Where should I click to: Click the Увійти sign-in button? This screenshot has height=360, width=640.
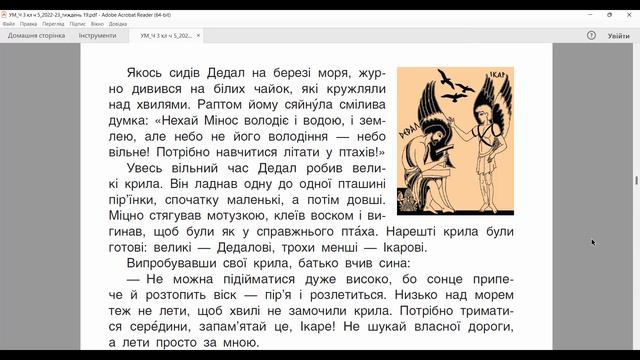pos(618,36)
